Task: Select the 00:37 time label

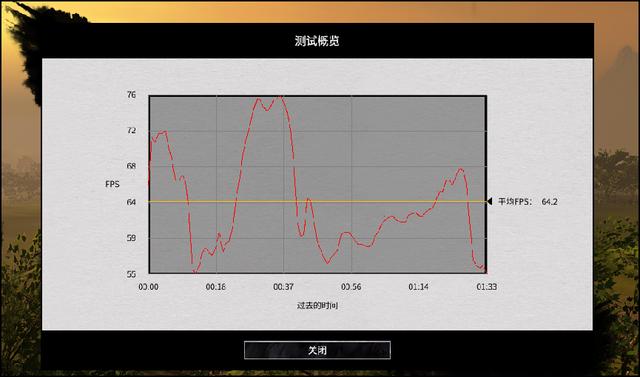Action: pyautogui.click(x=283, y=287)
